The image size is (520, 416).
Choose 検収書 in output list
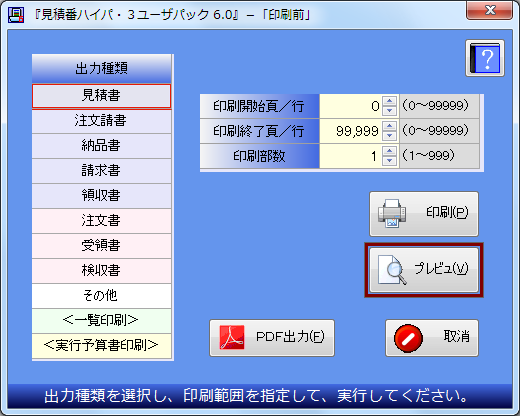coord(102,271)
